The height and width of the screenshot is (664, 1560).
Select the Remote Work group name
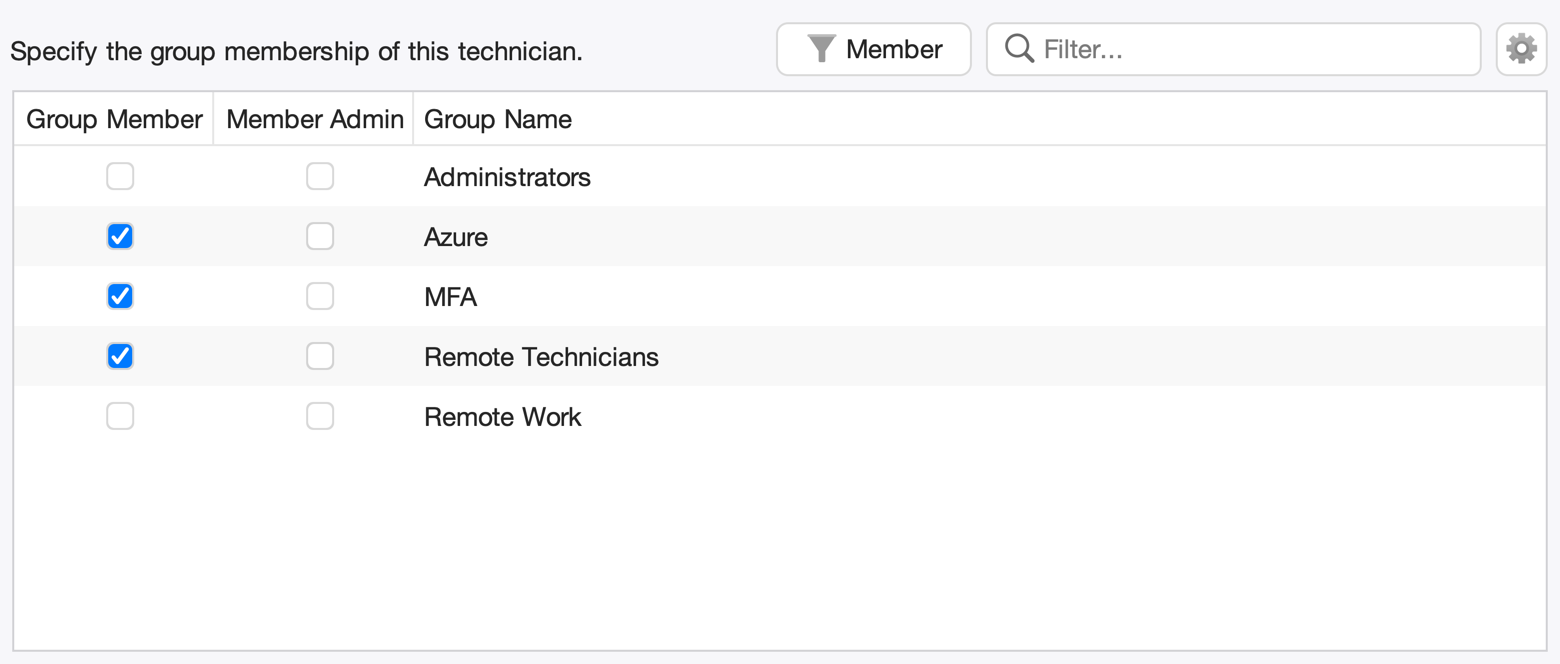(x=502, y=417)
